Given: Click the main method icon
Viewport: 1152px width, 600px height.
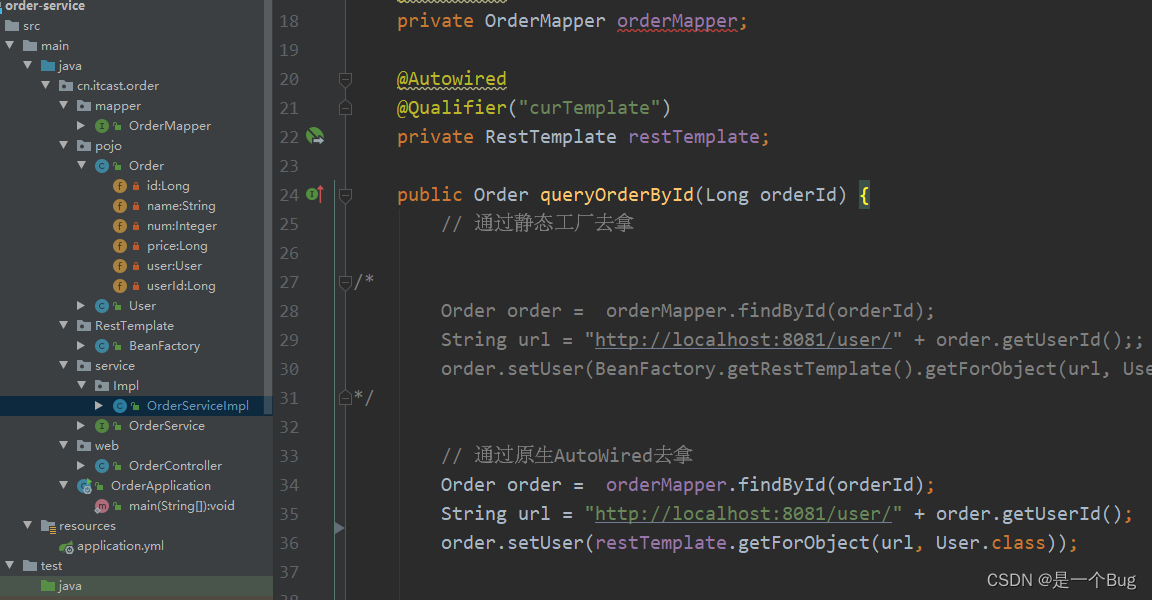Looking at the screenshot, I should coord(102,505).
